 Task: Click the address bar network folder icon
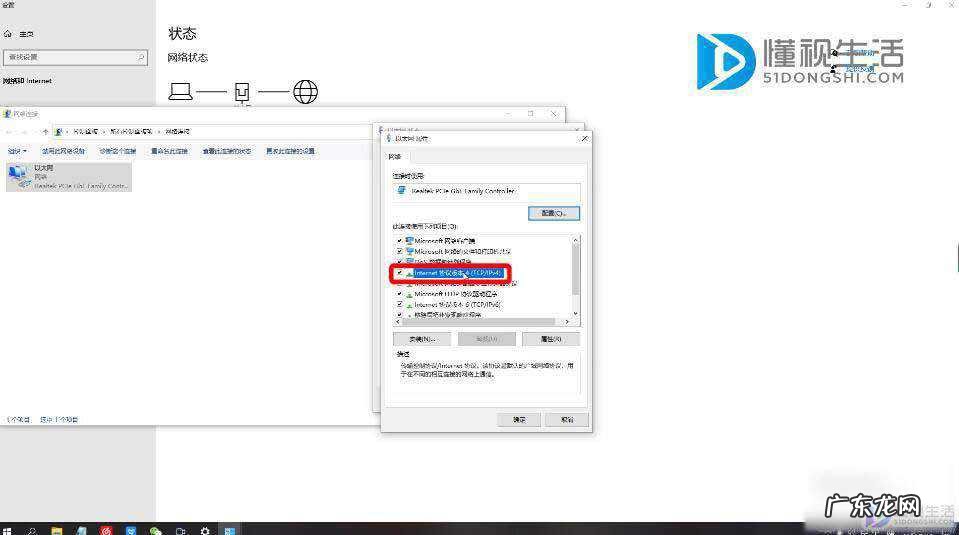pos(59,131)
